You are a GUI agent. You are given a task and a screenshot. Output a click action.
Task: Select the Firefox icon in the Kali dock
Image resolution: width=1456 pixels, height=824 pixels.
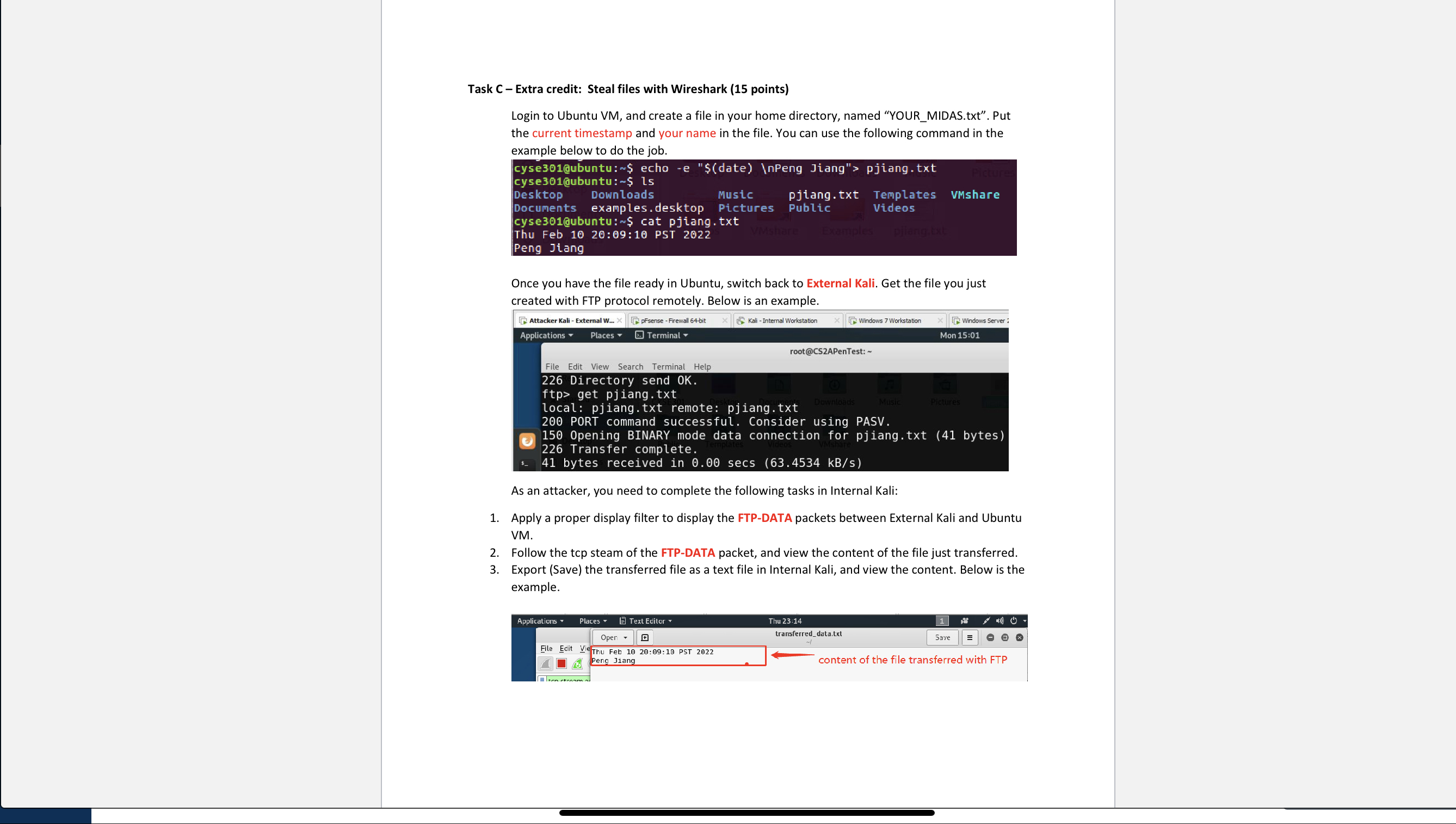pyautogui.click(x=528, y=442)
